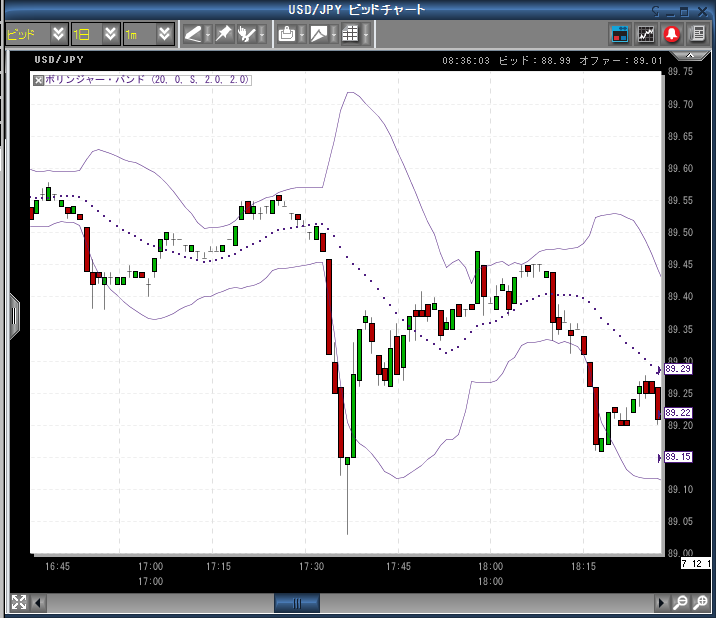Click the scroll right arrow button
The height and width of the screenshot is (618, 716).
[x=660, y=603]
